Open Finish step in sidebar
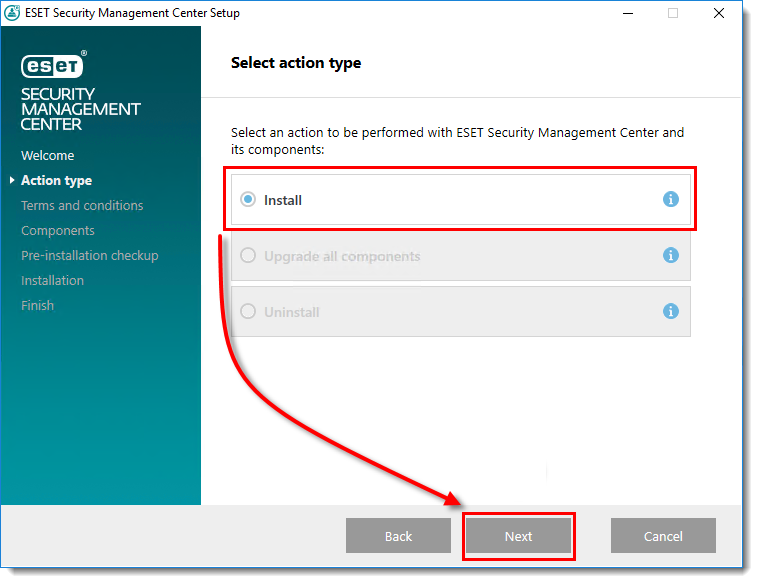This screenshot has width=758, height=583. 37,306
